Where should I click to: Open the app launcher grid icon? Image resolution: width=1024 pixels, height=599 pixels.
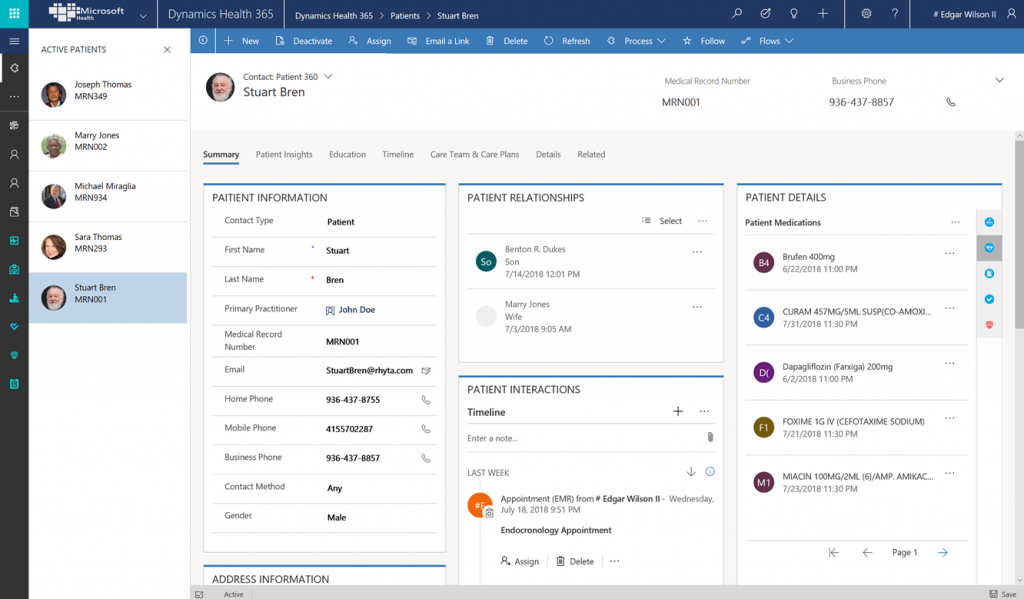[13, 14]
